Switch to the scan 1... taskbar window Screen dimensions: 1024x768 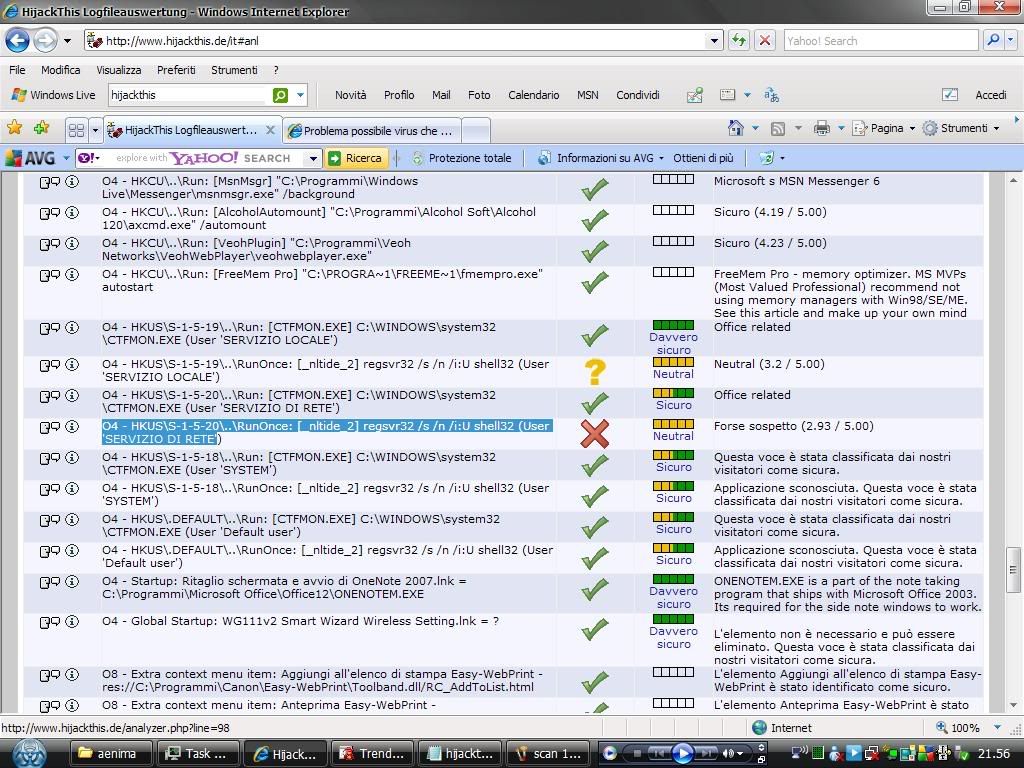tap(548, 754)
